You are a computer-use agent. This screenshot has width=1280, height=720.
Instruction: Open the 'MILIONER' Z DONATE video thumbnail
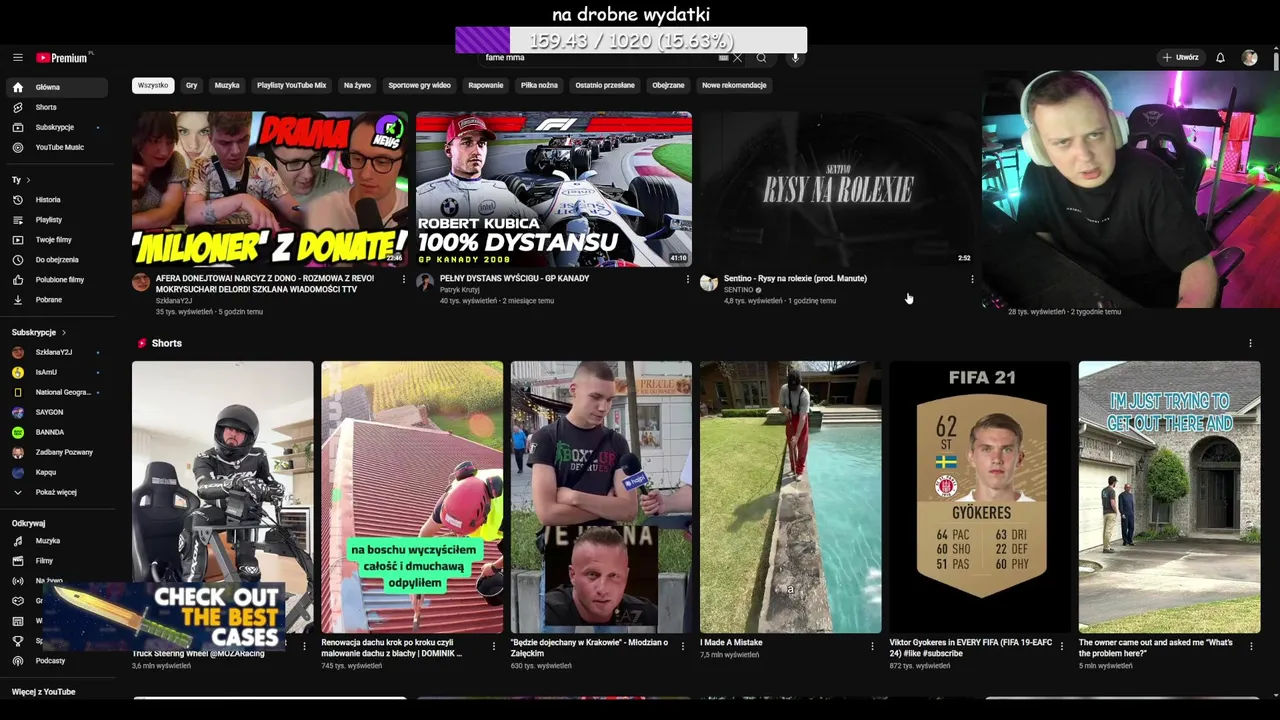pyautogui.click(x=270, y=189)
